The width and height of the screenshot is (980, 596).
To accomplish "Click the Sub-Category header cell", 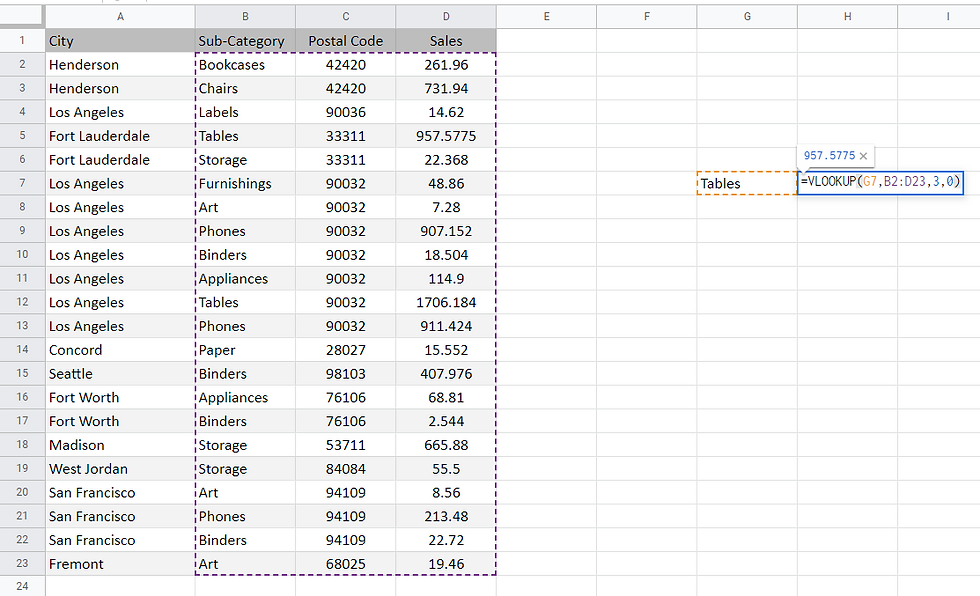I will (x=245, y=41).
